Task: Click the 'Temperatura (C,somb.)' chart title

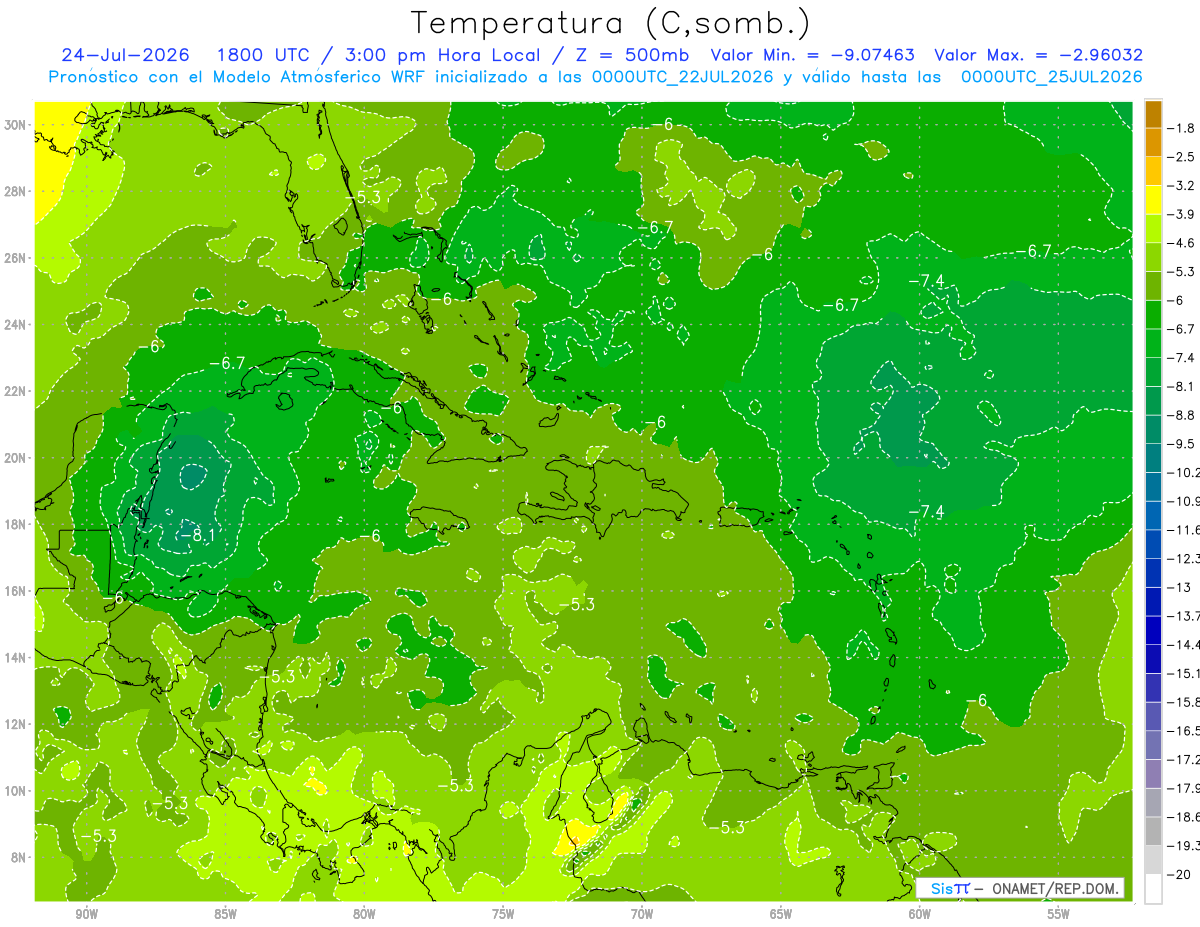Action: (611, 23)
